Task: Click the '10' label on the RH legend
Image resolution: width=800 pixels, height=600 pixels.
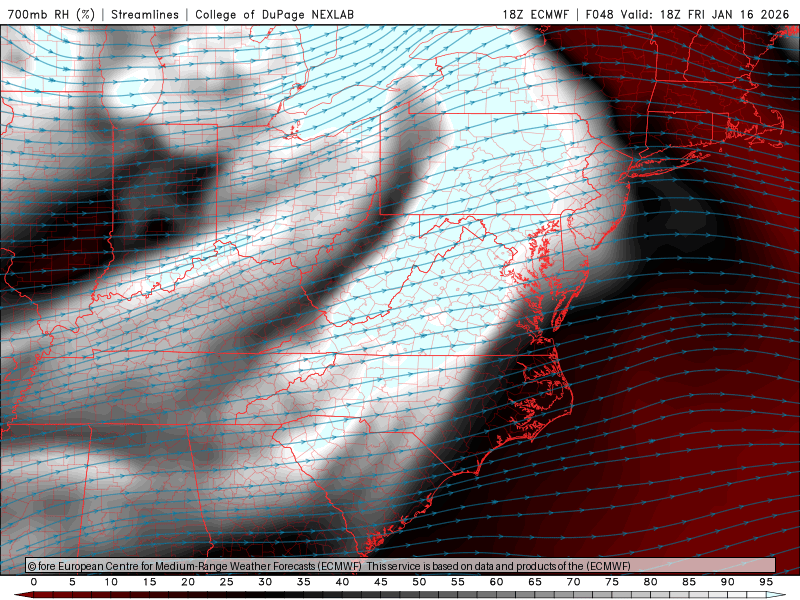Action: [x=111, y=582]
